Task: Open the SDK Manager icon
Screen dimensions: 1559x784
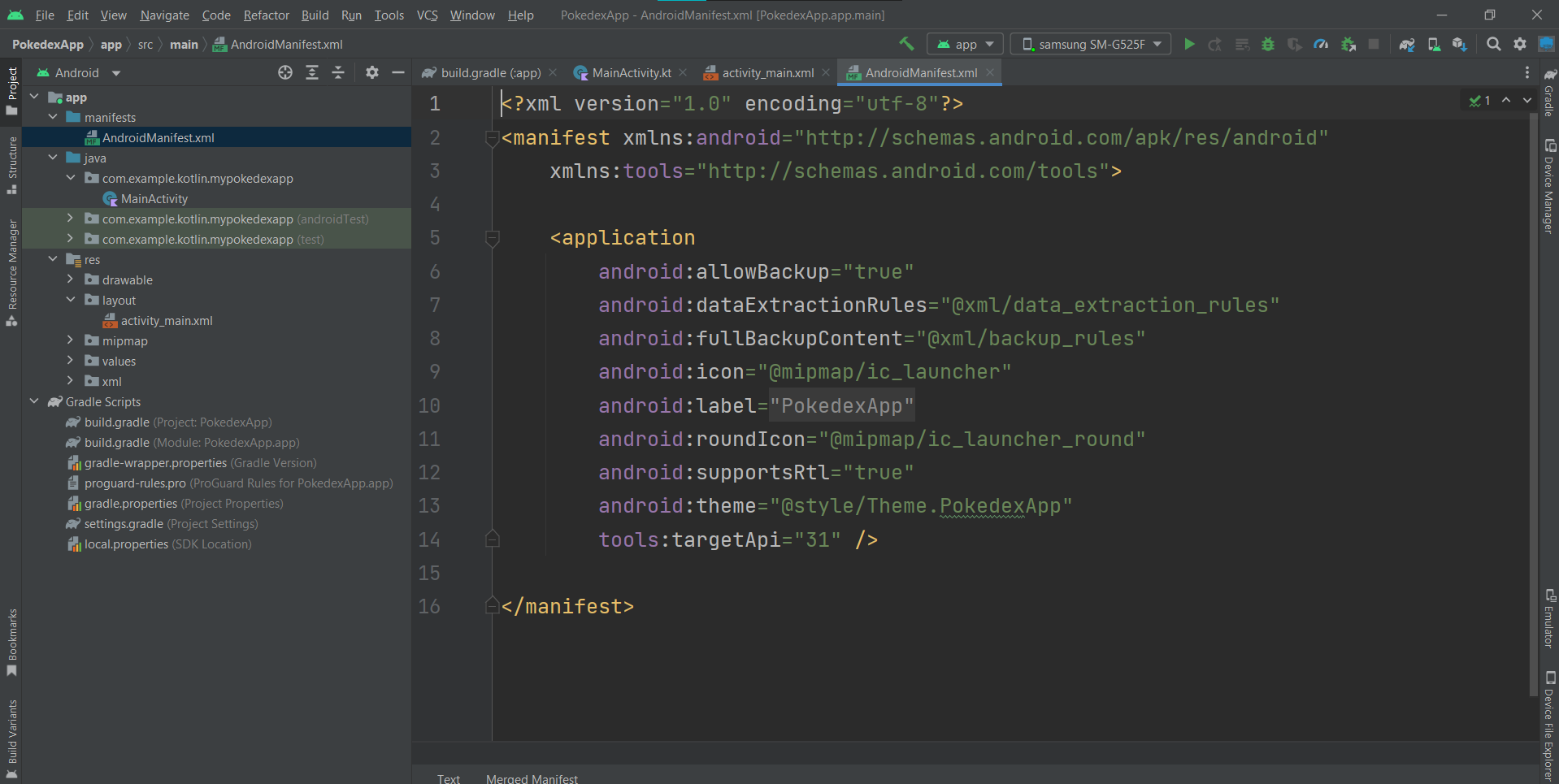Action: pos(1460,45)
